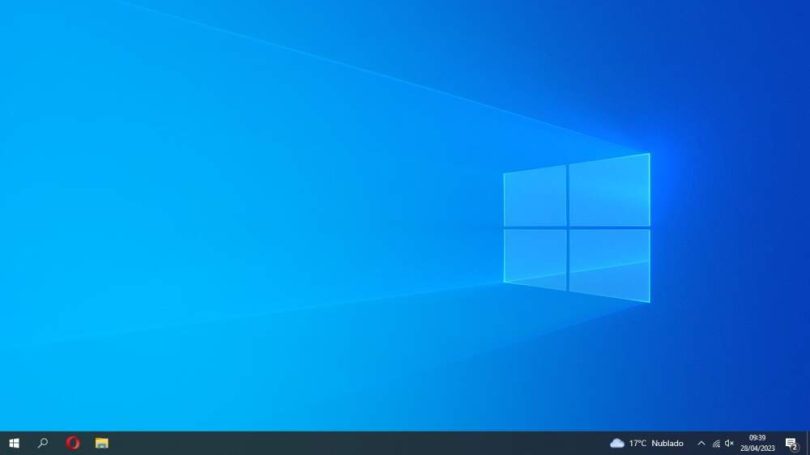Open the Windows Start menu
The height and width of the screenshot is (455, 810).
click(x=14, y=443)
